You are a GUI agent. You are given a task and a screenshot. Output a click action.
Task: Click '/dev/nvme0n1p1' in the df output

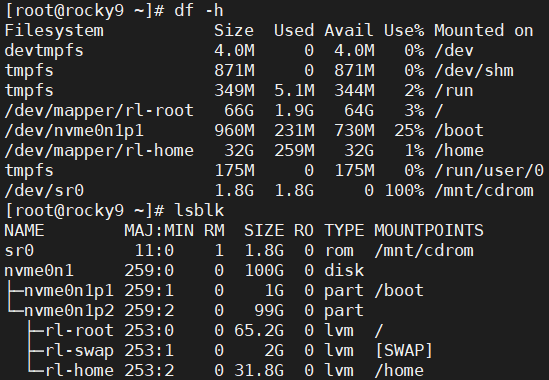pos(74,130)
